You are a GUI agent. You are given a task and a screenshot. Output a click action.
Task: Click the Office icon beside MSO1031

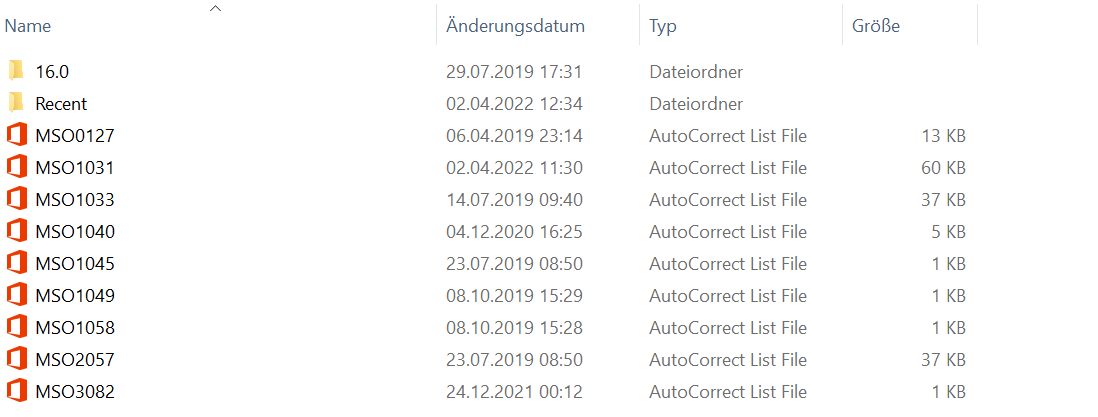(x=17, y=167)
